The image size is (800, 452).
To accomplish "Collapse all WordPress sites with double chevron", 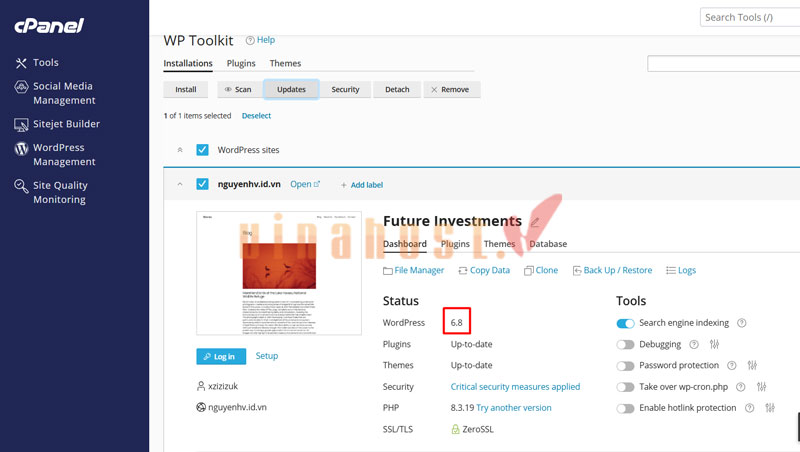I will click(180, 150).
